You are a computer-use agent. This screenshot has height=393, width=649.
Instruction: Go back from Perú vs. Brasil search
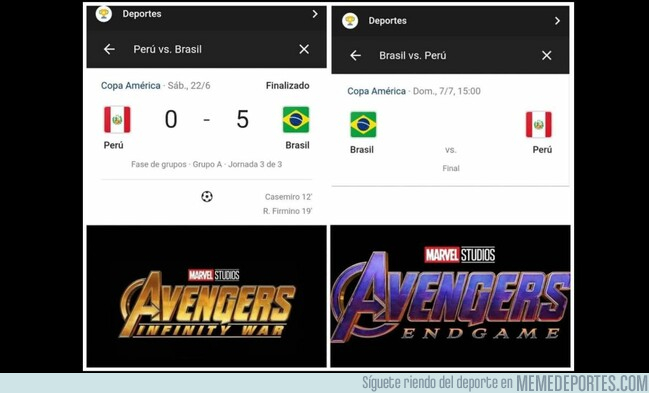[x=109, y=49]
